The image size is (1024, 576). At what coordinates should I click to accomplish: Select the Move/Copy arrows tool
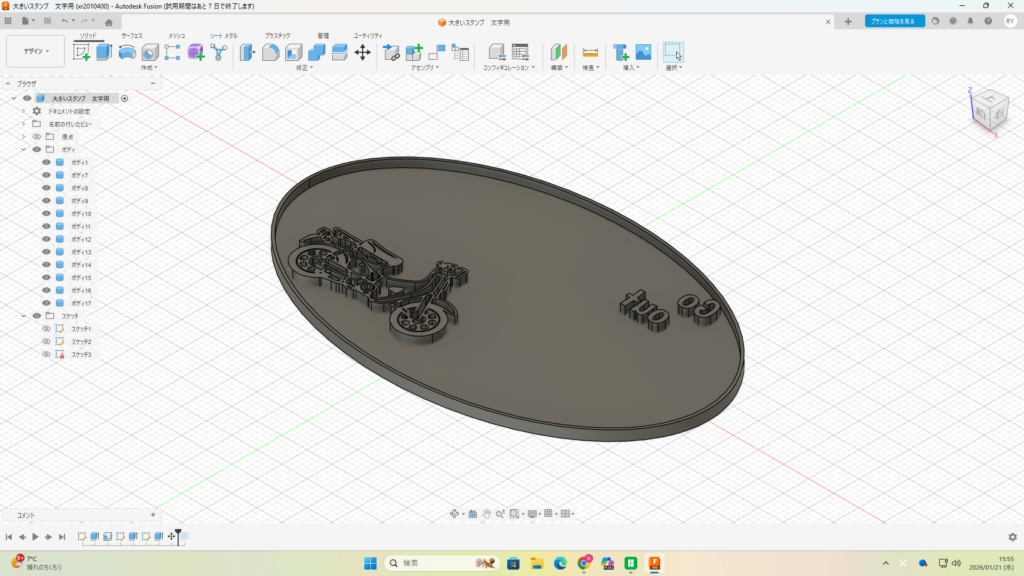tap(363, 52)
